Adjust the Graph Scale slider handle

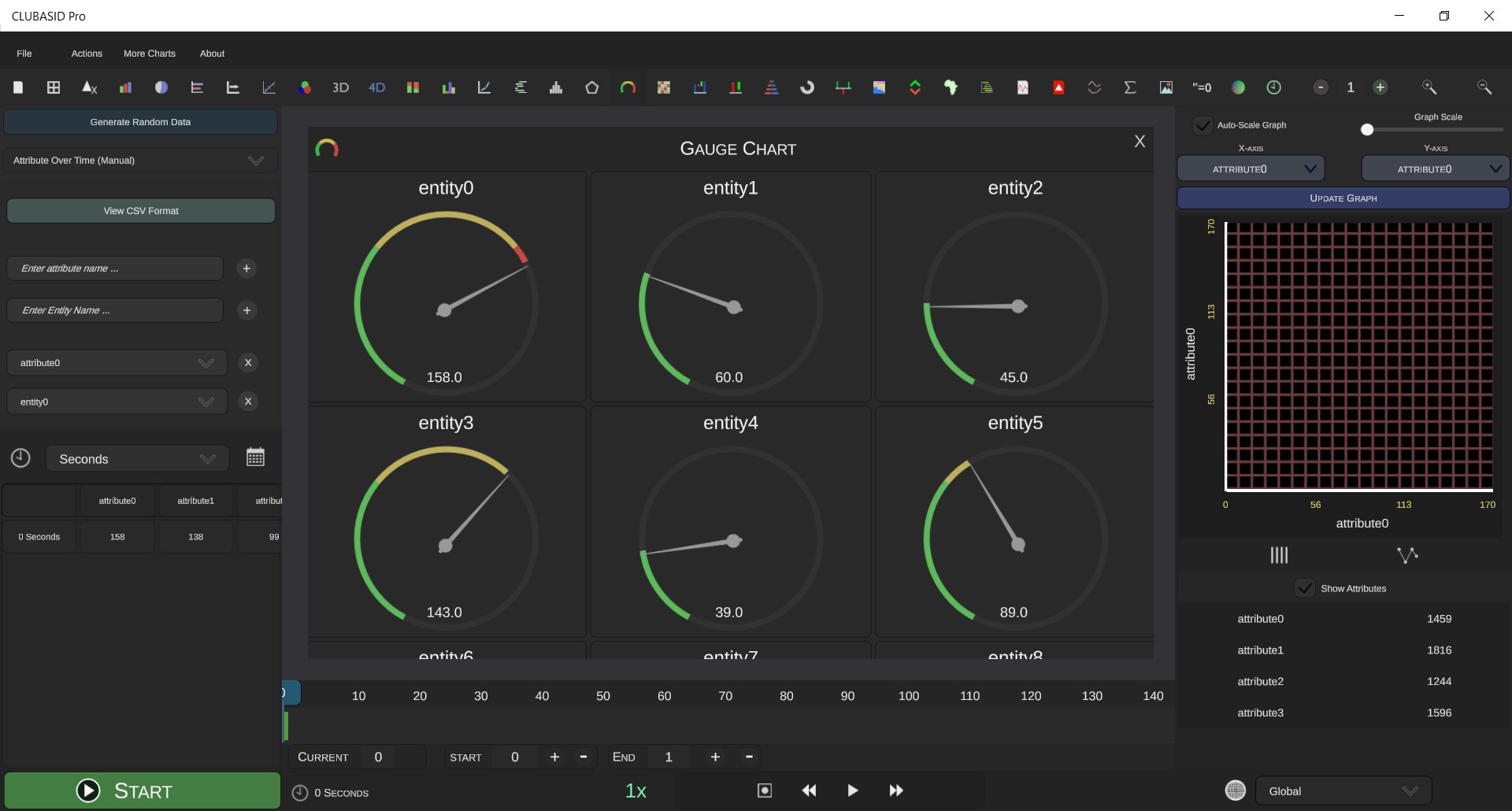coord(1367,130)
